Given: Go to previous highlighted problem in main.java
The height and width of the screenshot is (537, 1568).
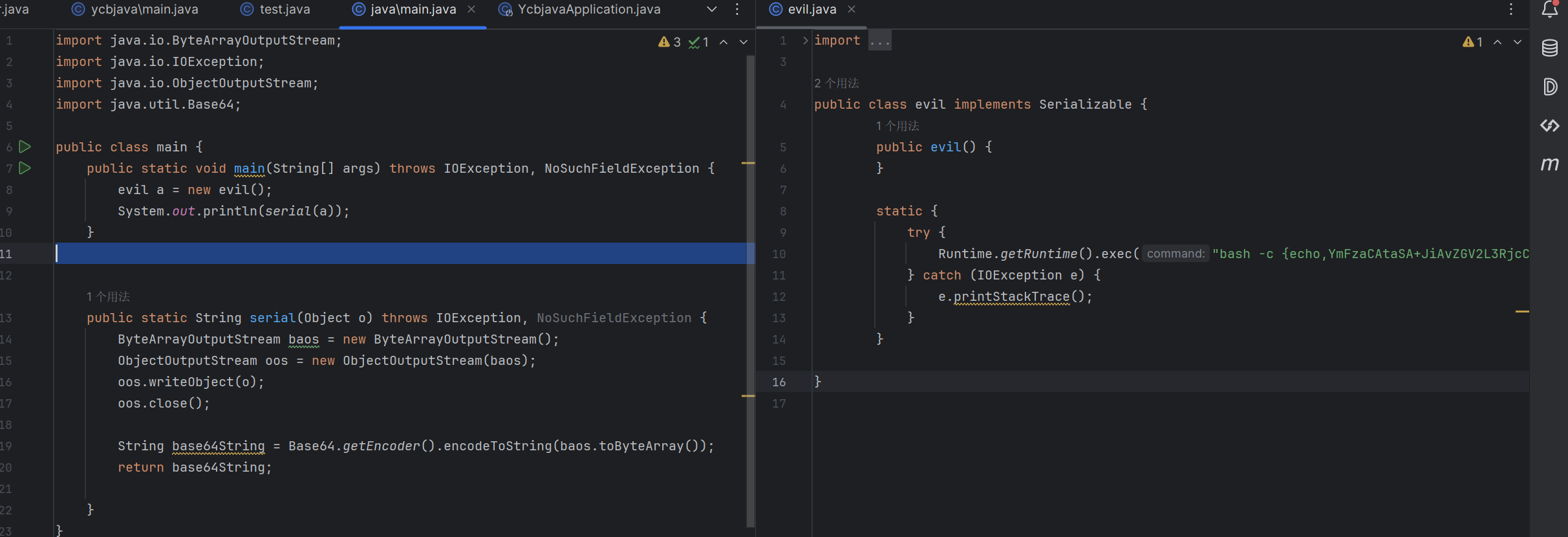Looking at the screenshot, I should (x=724, y=42).
